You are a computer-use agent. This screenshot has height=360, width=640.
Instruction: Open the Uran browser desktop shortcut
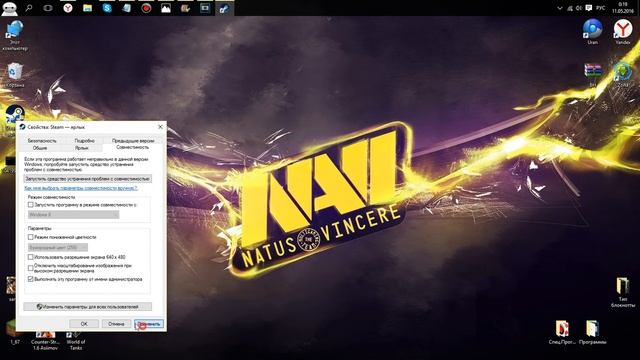(x=592, y=31)
